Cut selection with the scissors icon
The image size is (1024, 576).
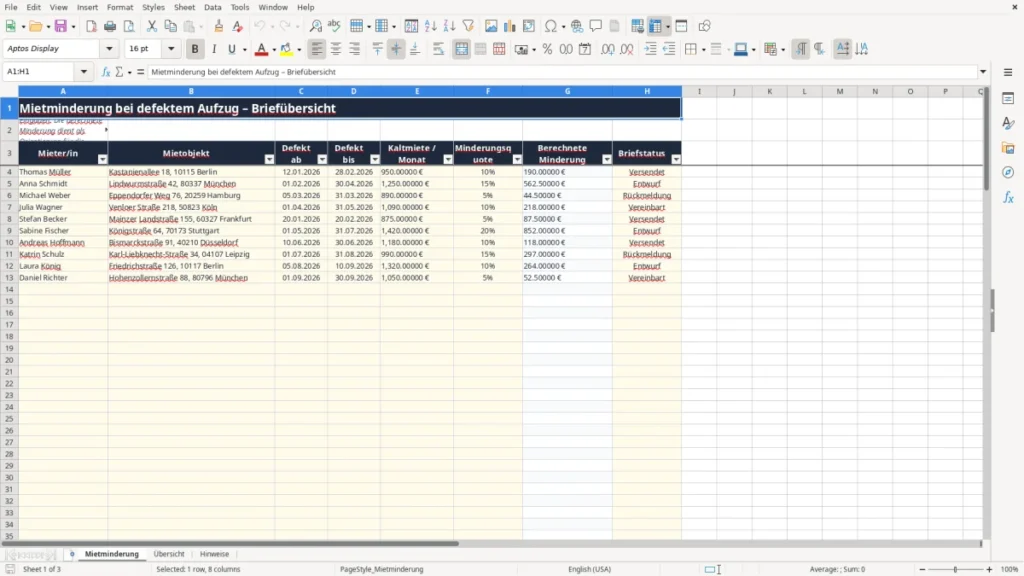(152, 26)
